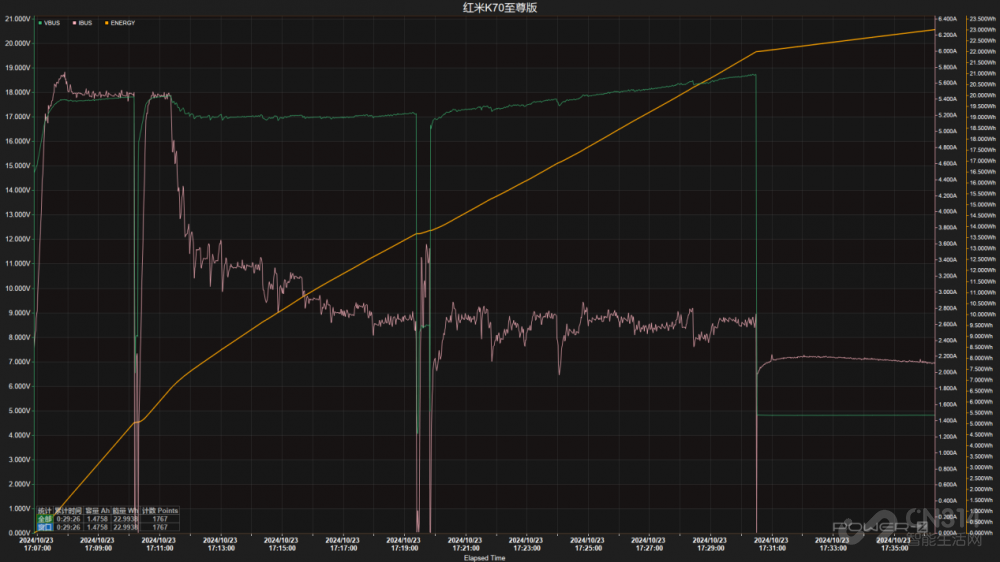Click the orange ENERGY legend color marker

(x=107, y=23)
